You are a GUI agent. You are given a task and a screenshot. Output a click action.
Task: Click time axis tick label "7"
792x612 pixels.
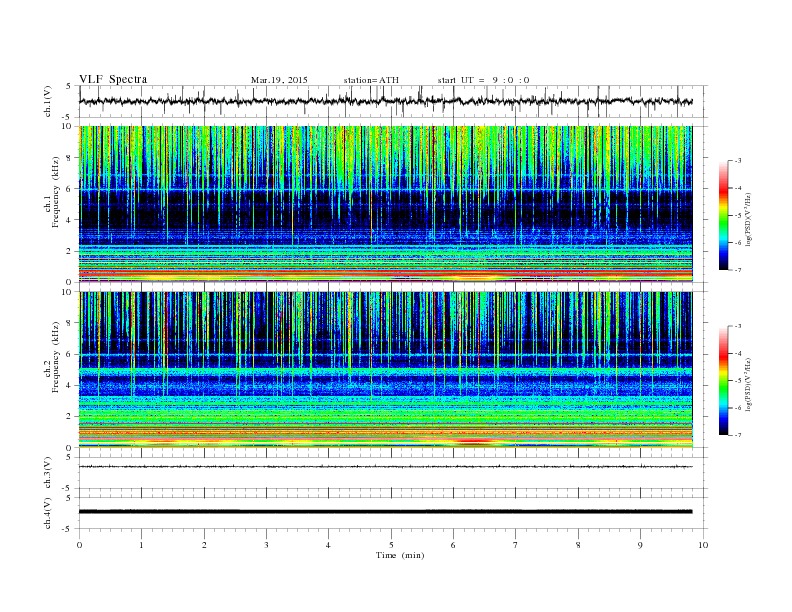[x=516, y=545]
